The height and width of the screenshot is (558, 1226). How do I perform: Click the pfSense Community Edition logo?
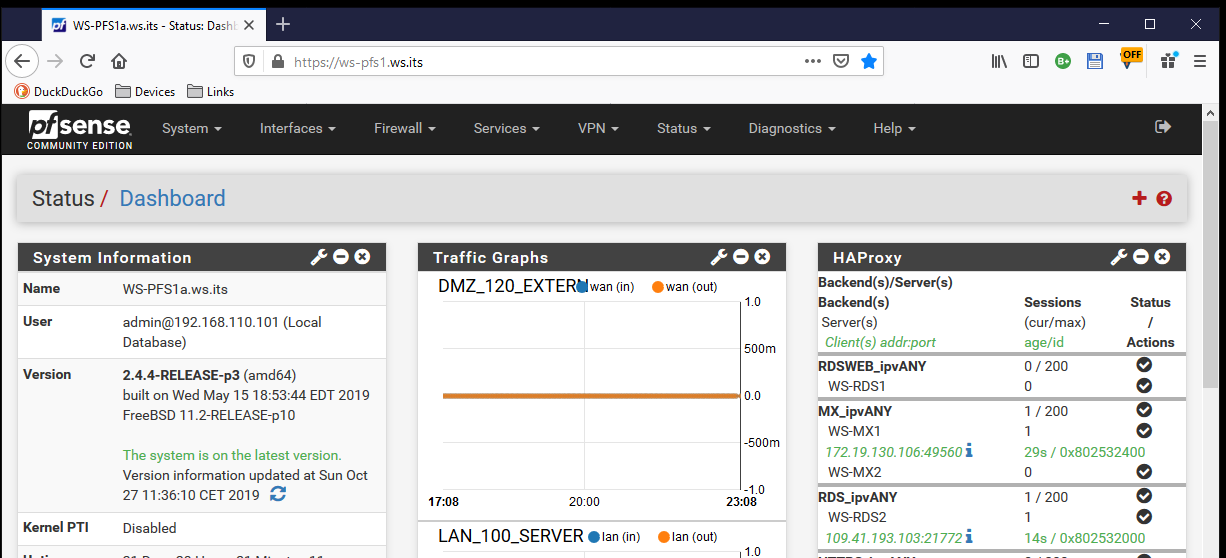80,130
